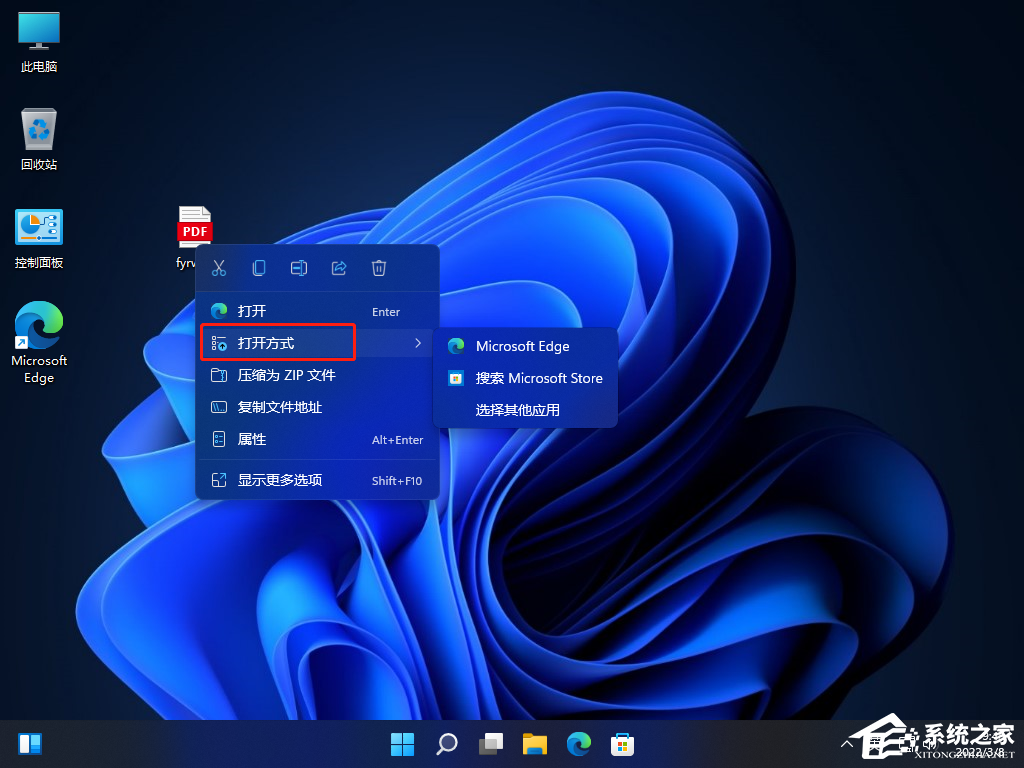Open the 回收站 desktop icon
This screenshot has height=768, width=1024.
pos(38,130)
